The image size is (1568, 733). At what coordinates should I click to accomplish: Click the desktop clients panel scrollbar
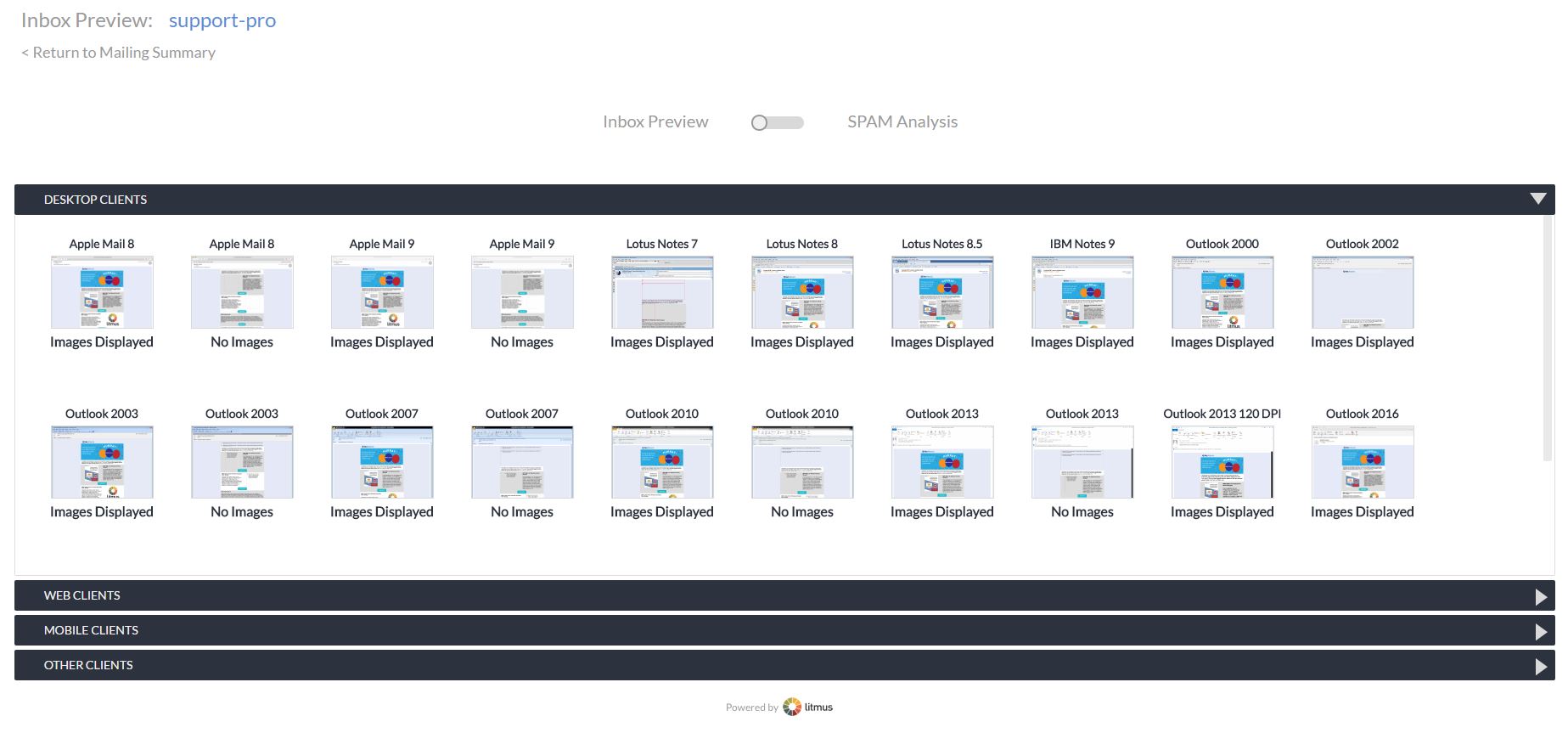tap(1548, 340)
